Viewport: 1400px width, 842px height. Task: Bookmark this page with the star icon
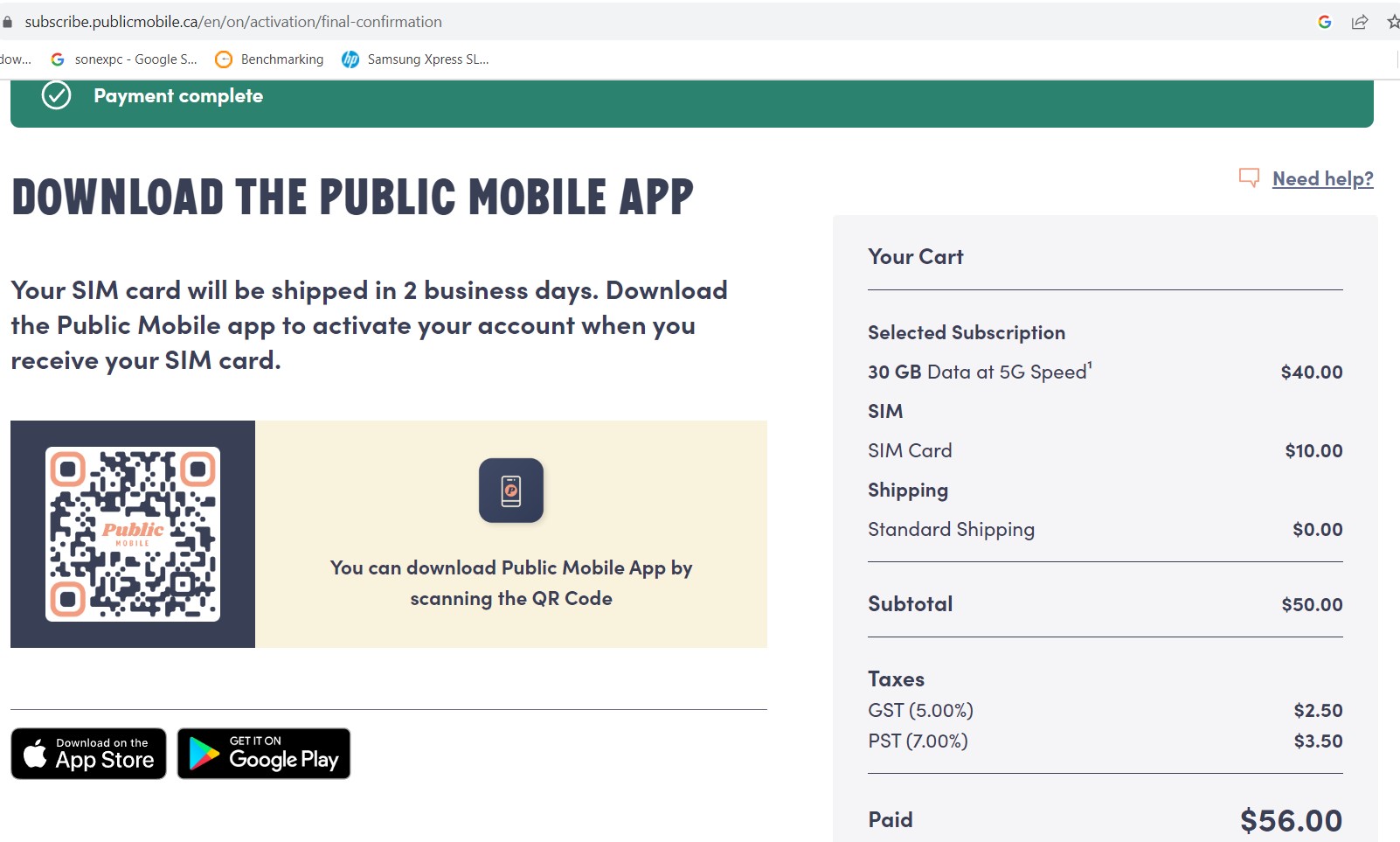pos(1393,22)
